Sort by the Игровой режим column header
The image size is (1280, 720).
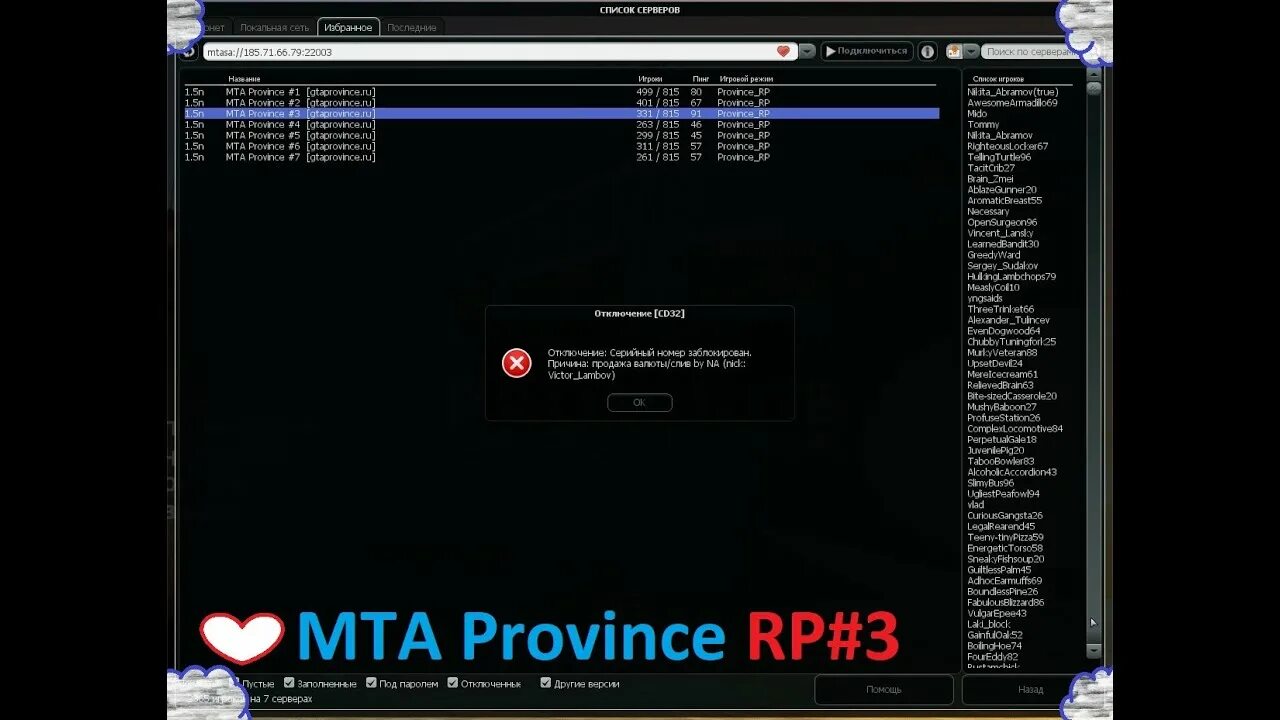tap(746, 78)
